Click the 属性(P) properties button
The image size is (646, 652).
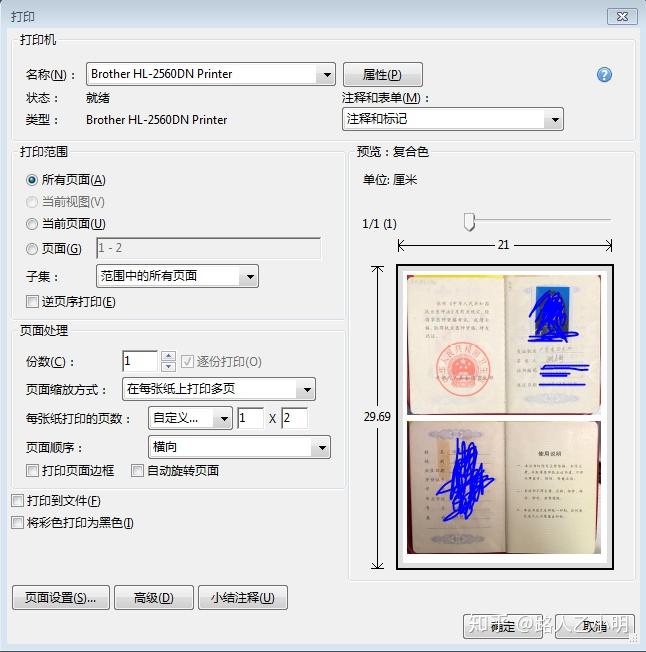click(x=382, y=75)
